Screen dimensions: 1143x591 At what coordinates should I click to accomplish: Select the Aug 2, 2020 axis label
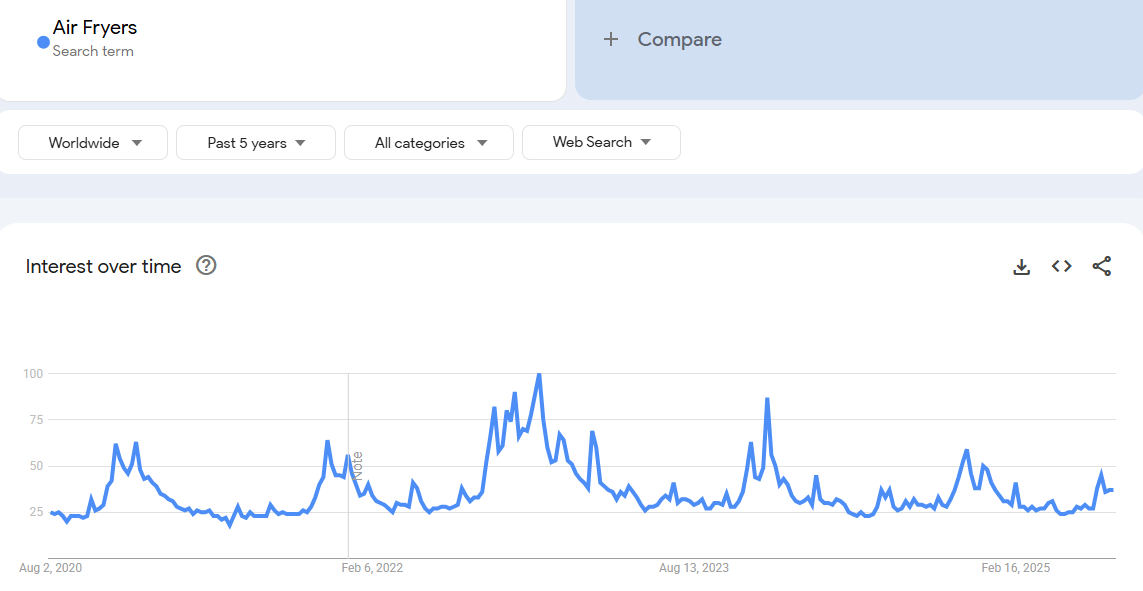pos(50,568)
